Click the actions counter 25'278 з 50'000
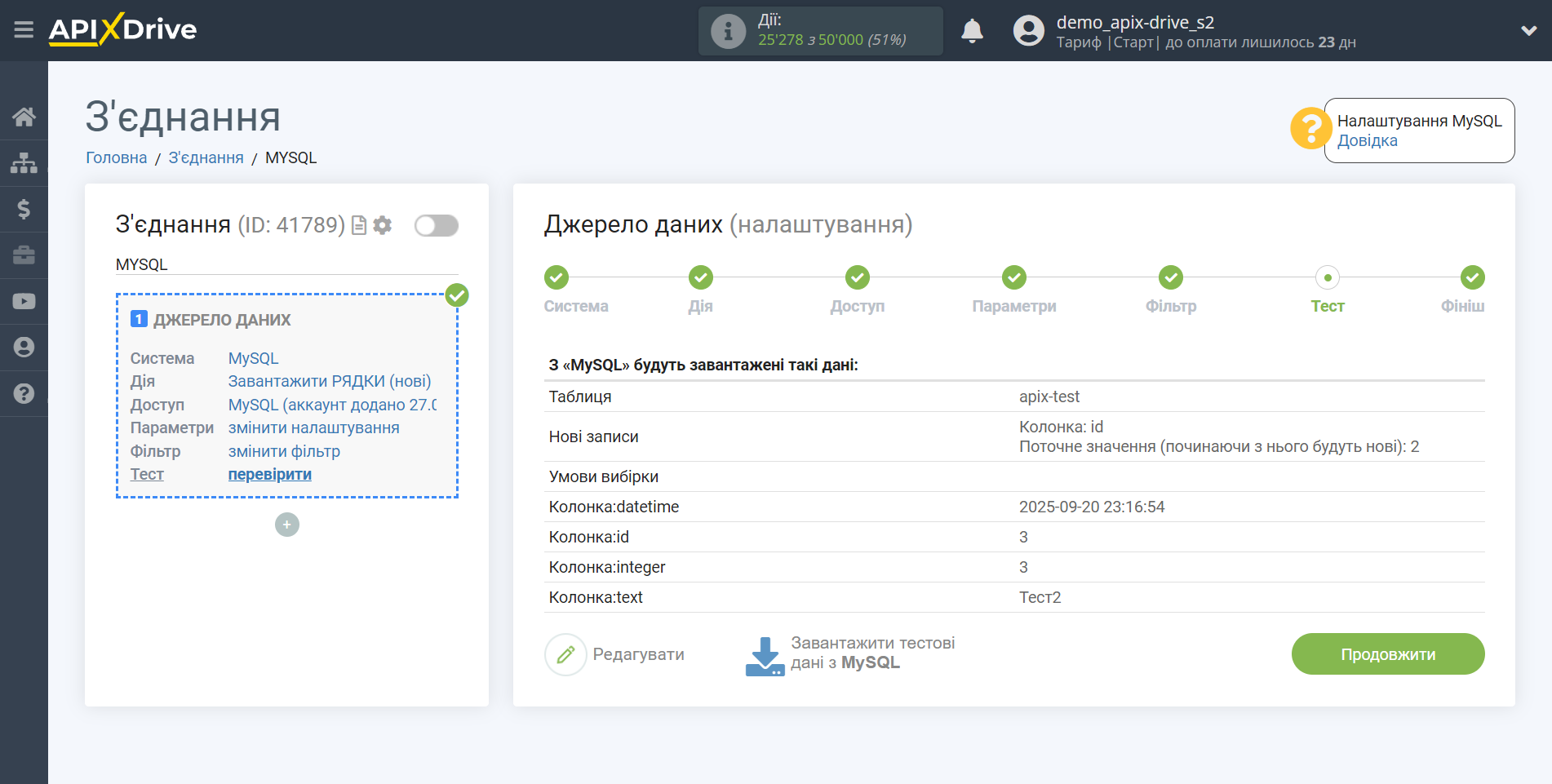The width and height of the screenshot is (1552, 784). point(831,40)
